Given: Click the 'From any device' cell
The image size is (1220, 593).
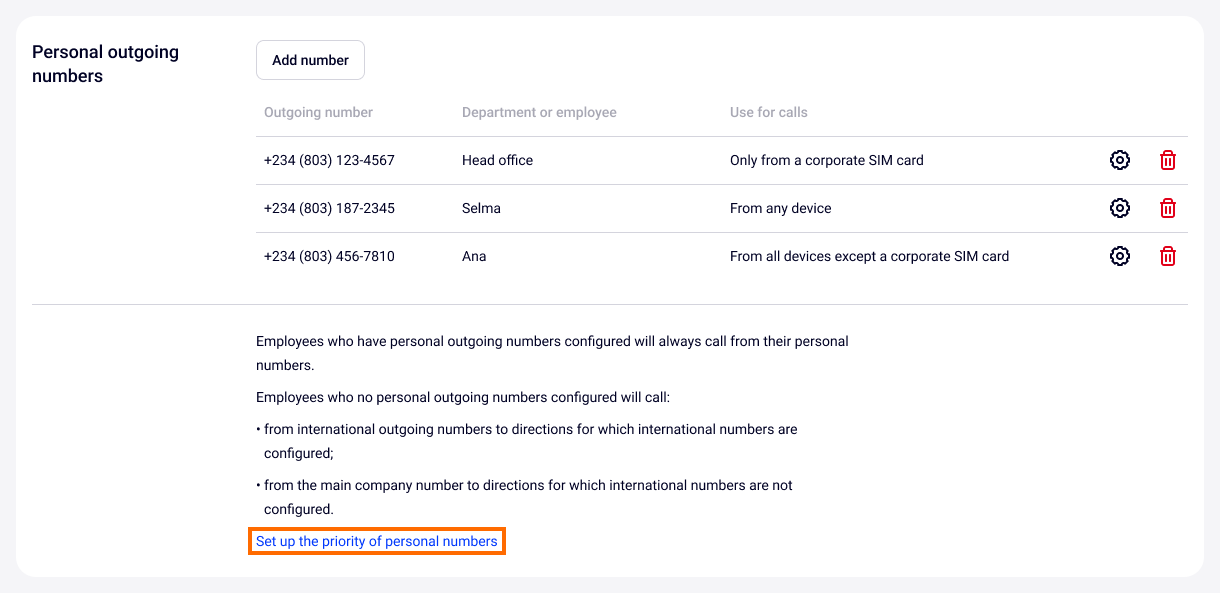Looking at the screenshot, I should click(x=780, y=208).
